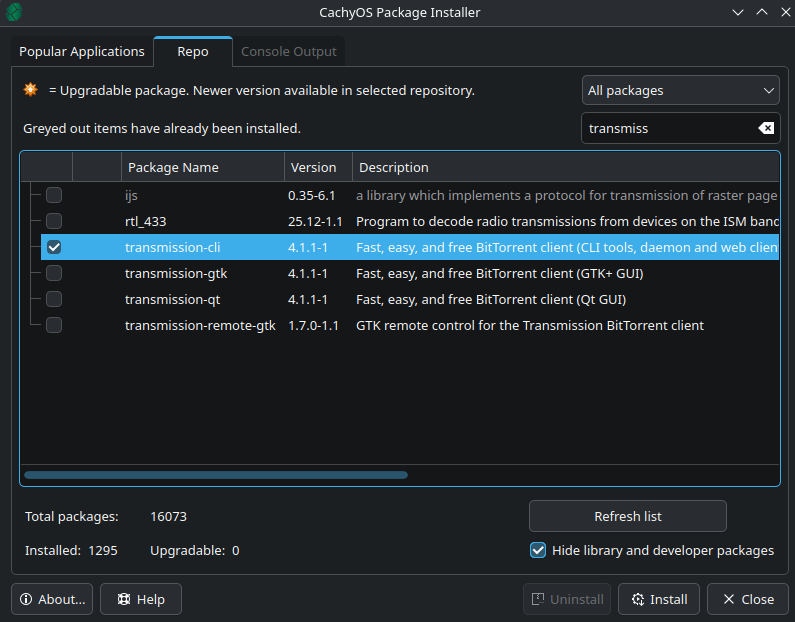Uncheck the transmission-cli checkbox
The width and height of the screenshot is (795, 622).
[x=54, y=247]
